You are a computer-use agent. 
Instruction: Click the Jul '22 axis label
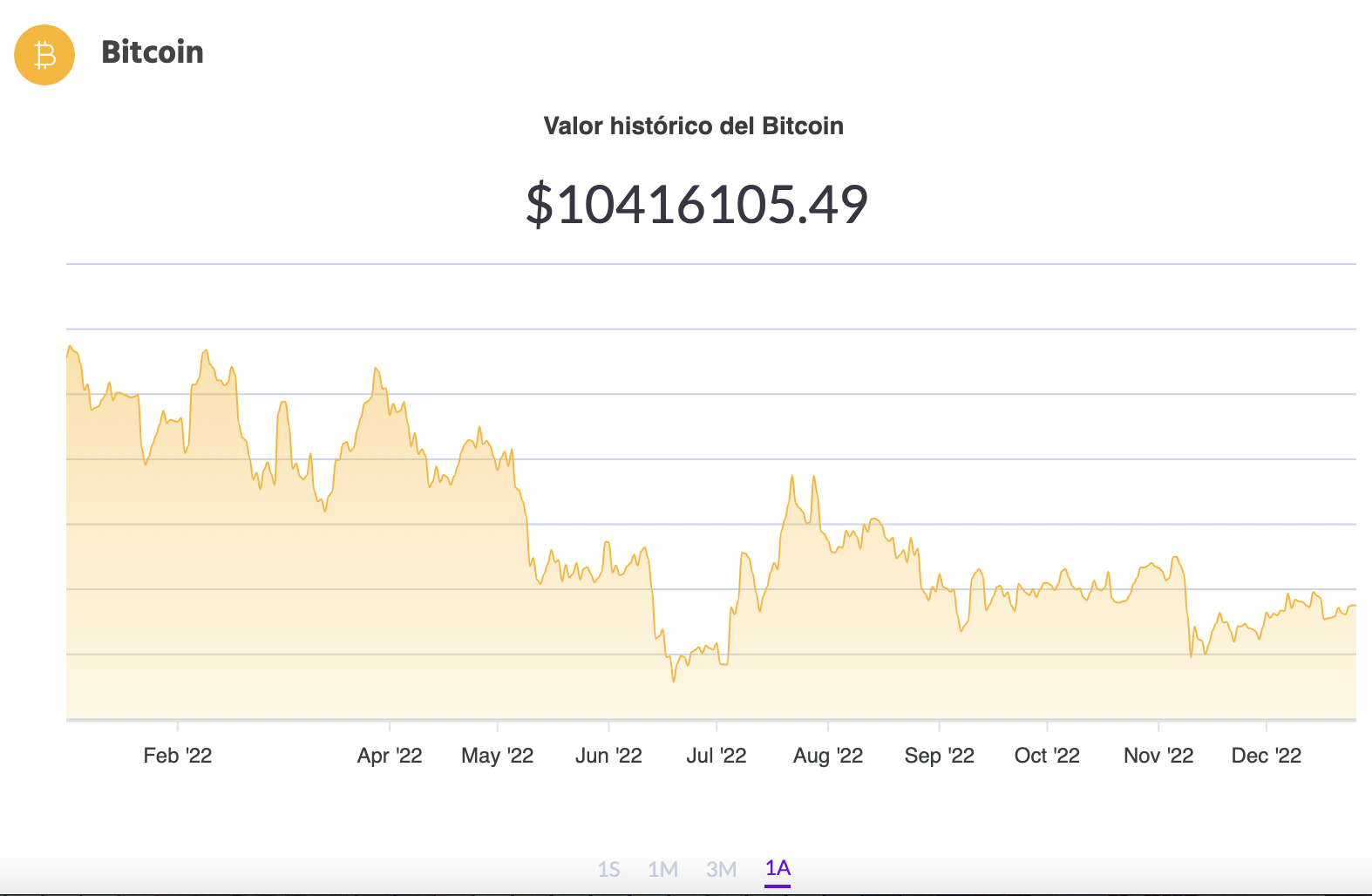pos(717,756)
